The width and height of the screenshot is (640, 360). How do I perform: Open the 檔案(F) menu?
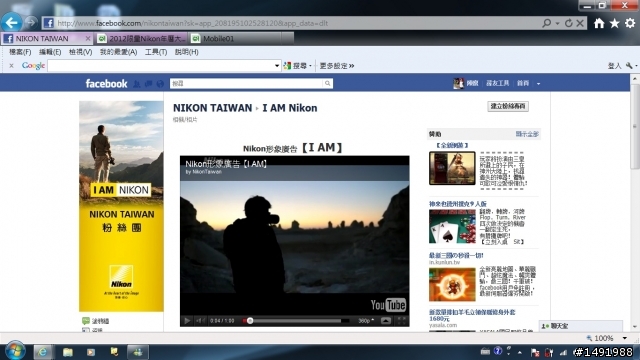coord(20,52)
